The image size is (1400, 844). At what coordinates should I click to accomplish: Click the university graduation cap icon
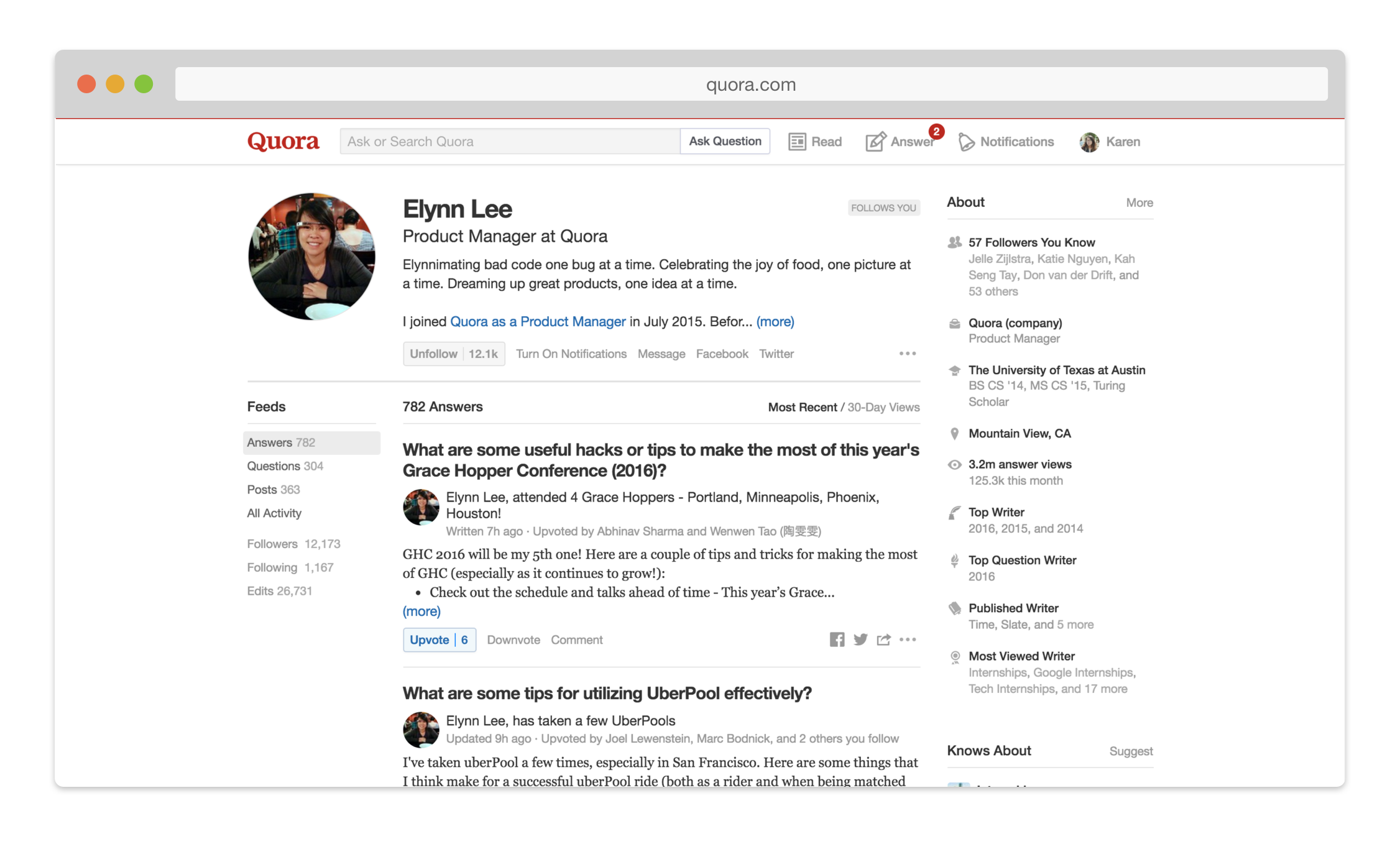pyautogui.click(x=954, y=370)
